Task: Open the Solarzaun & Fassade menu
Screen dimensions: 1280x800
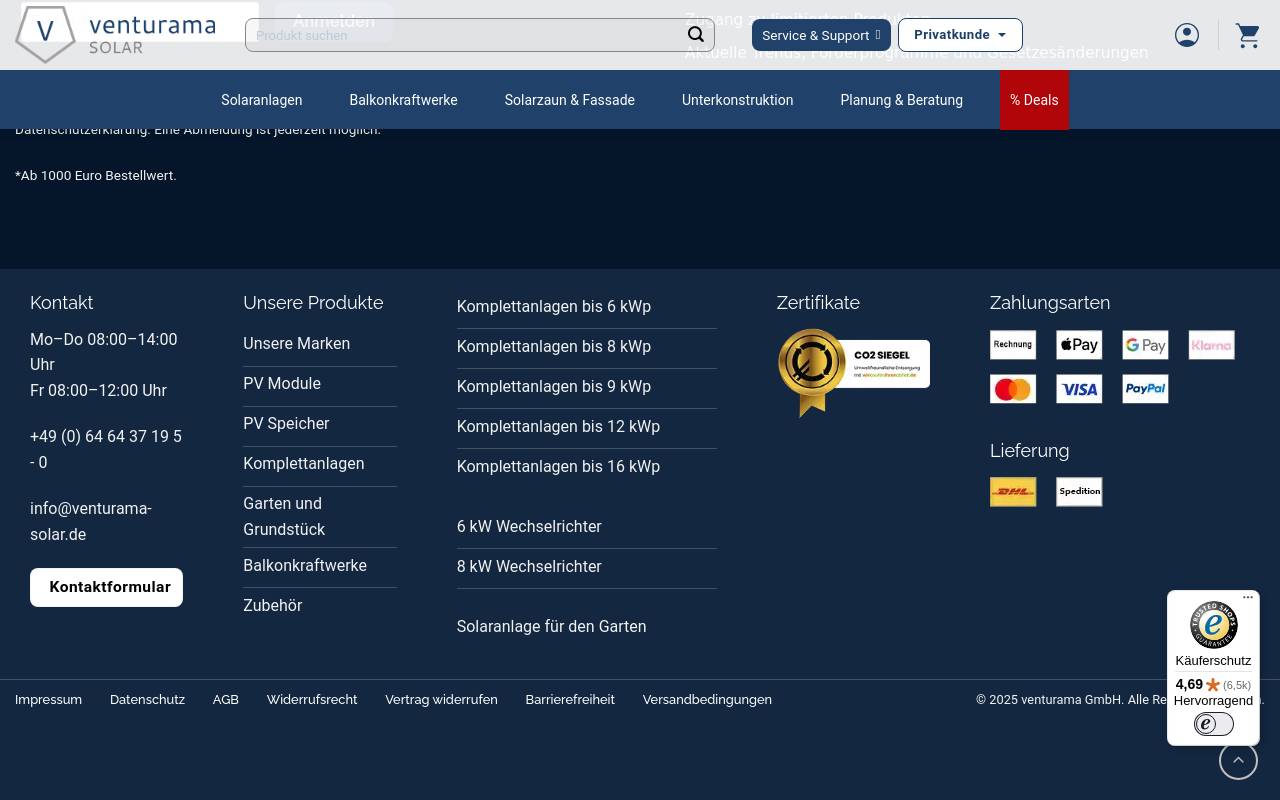Action: pos(570,100)
